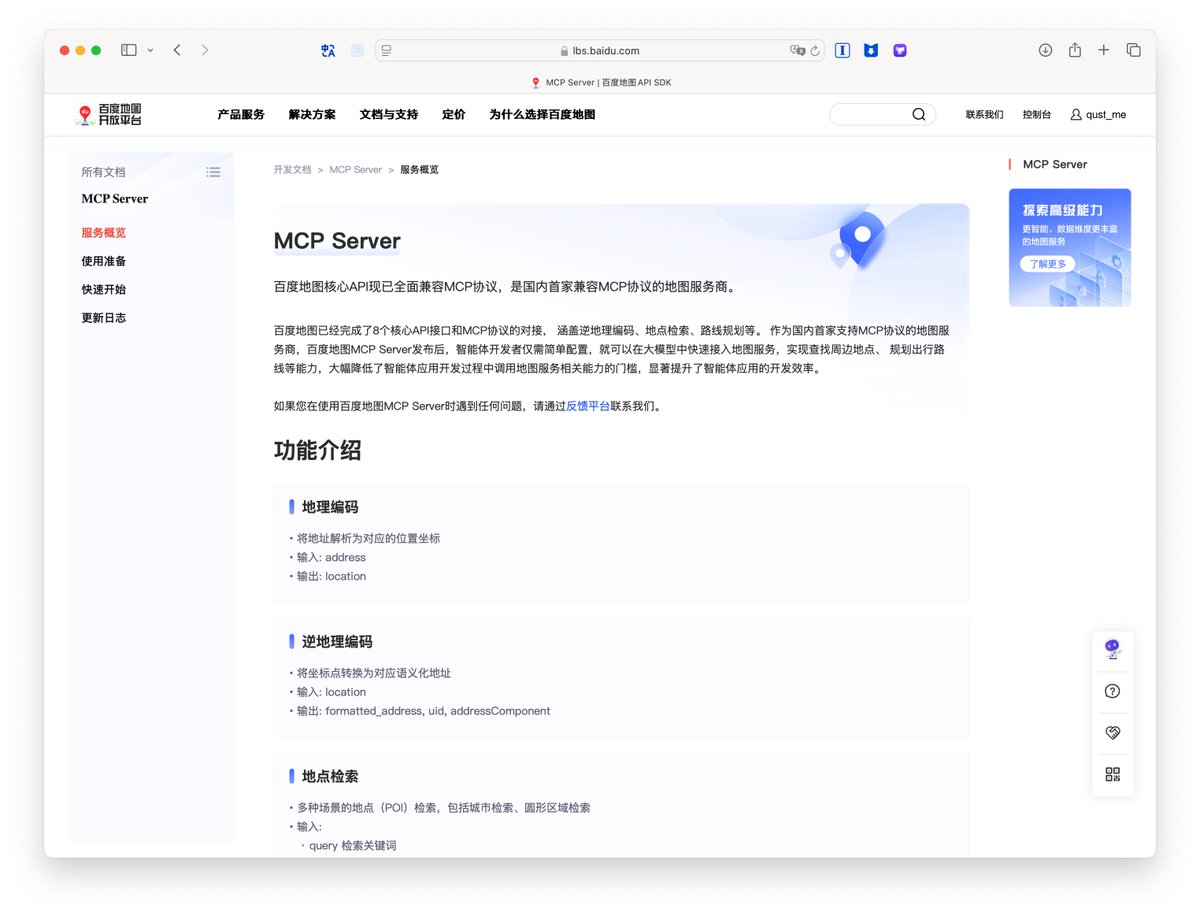
Task: Click the handshake heart icon
Action: (x=1112, y=733)
